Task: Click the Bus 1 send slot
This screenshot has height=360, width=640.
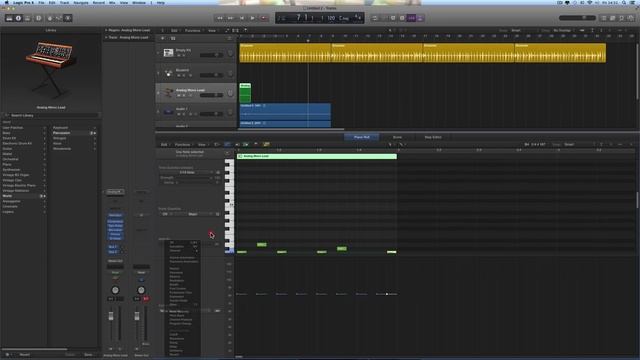Action: 113,247
